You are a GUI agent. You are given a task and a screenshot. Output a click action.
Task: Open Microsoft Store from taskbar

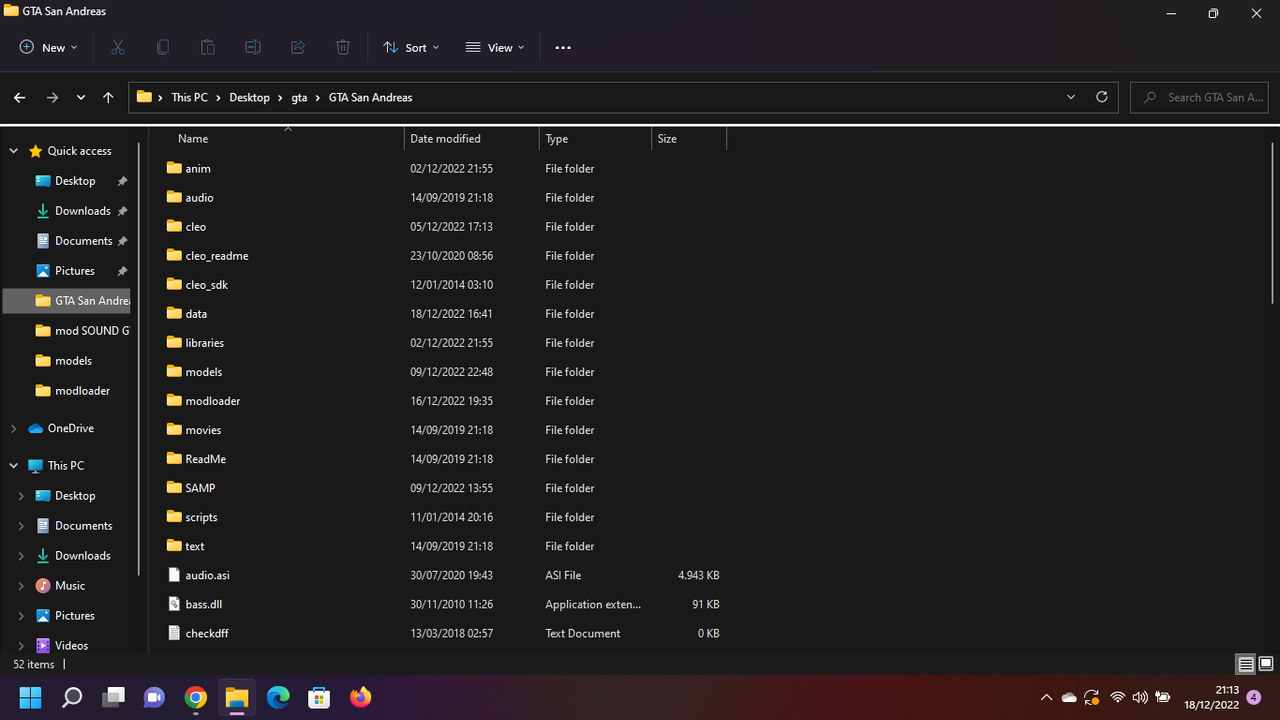coord(319,697)
